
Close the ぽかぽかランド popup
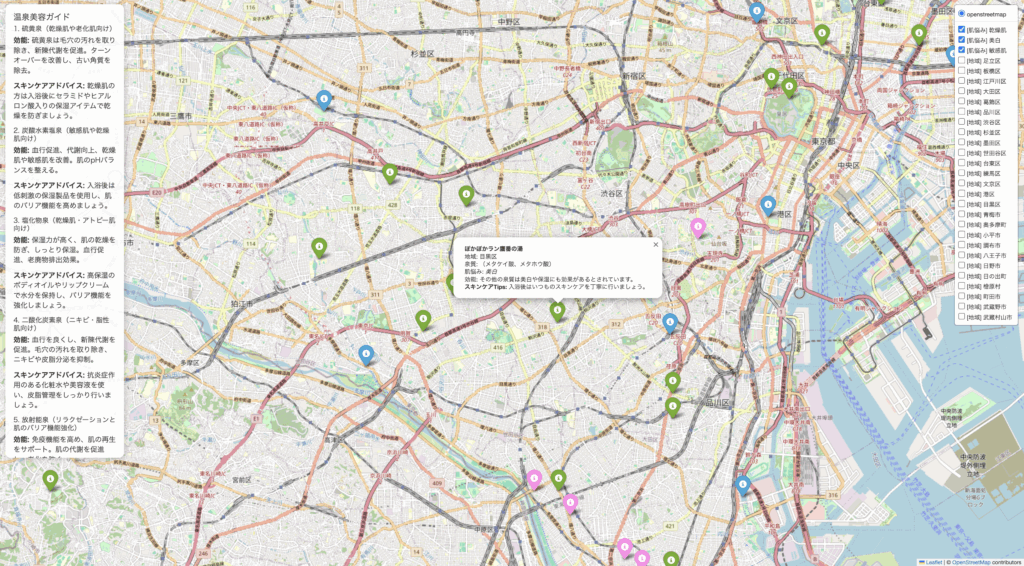click(x=656, y=245)
